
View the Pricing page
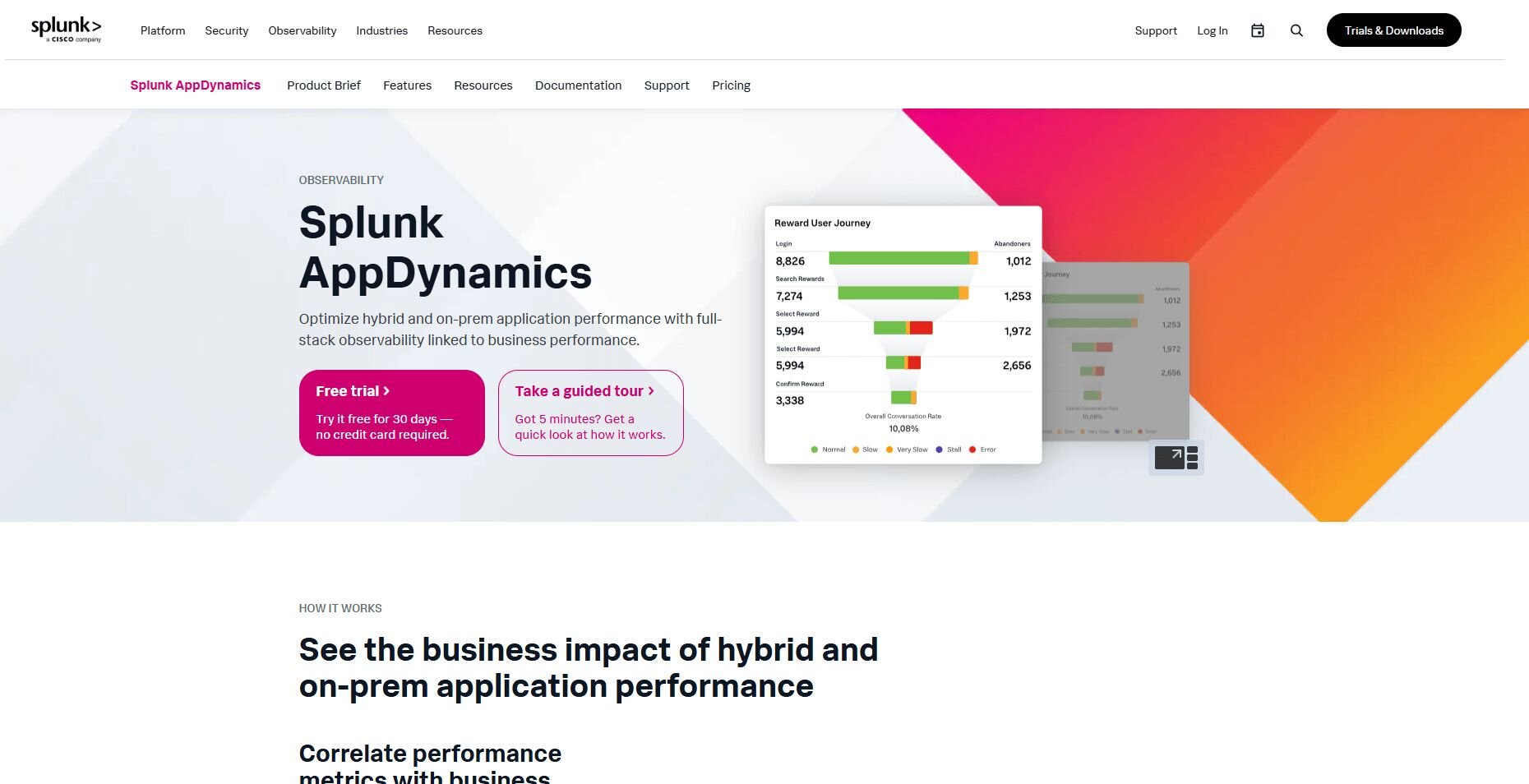(x=731, y=85)
